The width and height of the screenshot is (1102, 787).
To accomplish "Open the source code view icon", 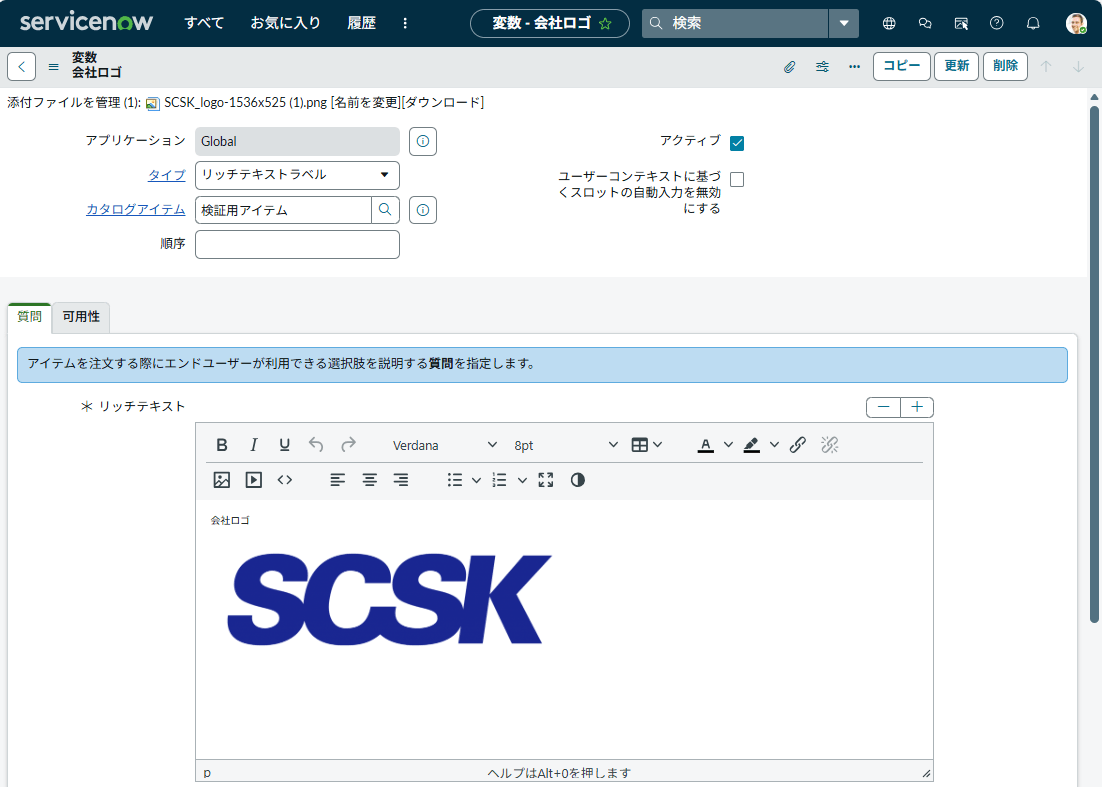I will tap(285, 480).
